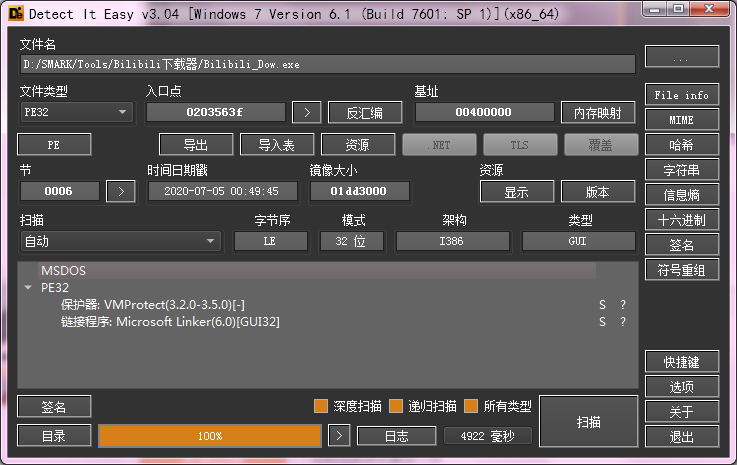The width and height of the screenshot is (737, 465).
Task: Open the 哈希 hash tool
Action: [x=682, y=145]
